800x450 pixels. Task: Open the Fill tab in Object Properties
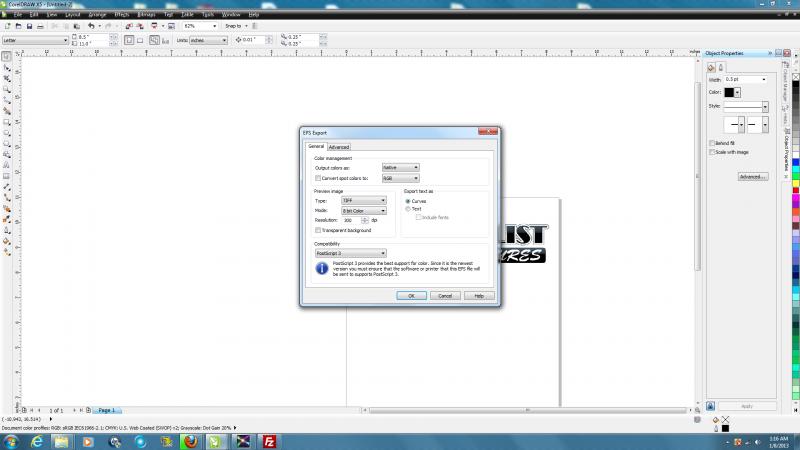pos(711,67)
